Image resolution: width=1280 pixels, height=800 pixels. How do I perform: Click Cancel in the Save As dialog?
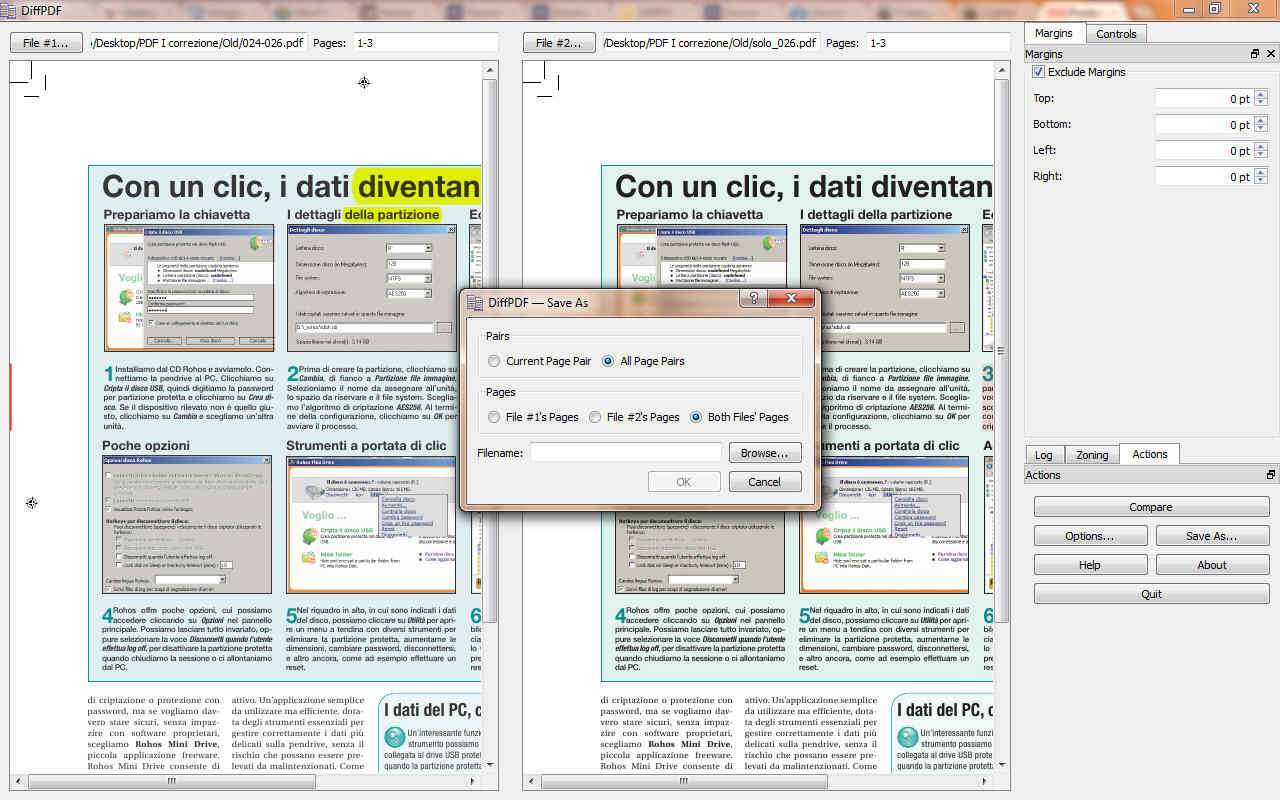pyautogui.click(x=764, y=482)
